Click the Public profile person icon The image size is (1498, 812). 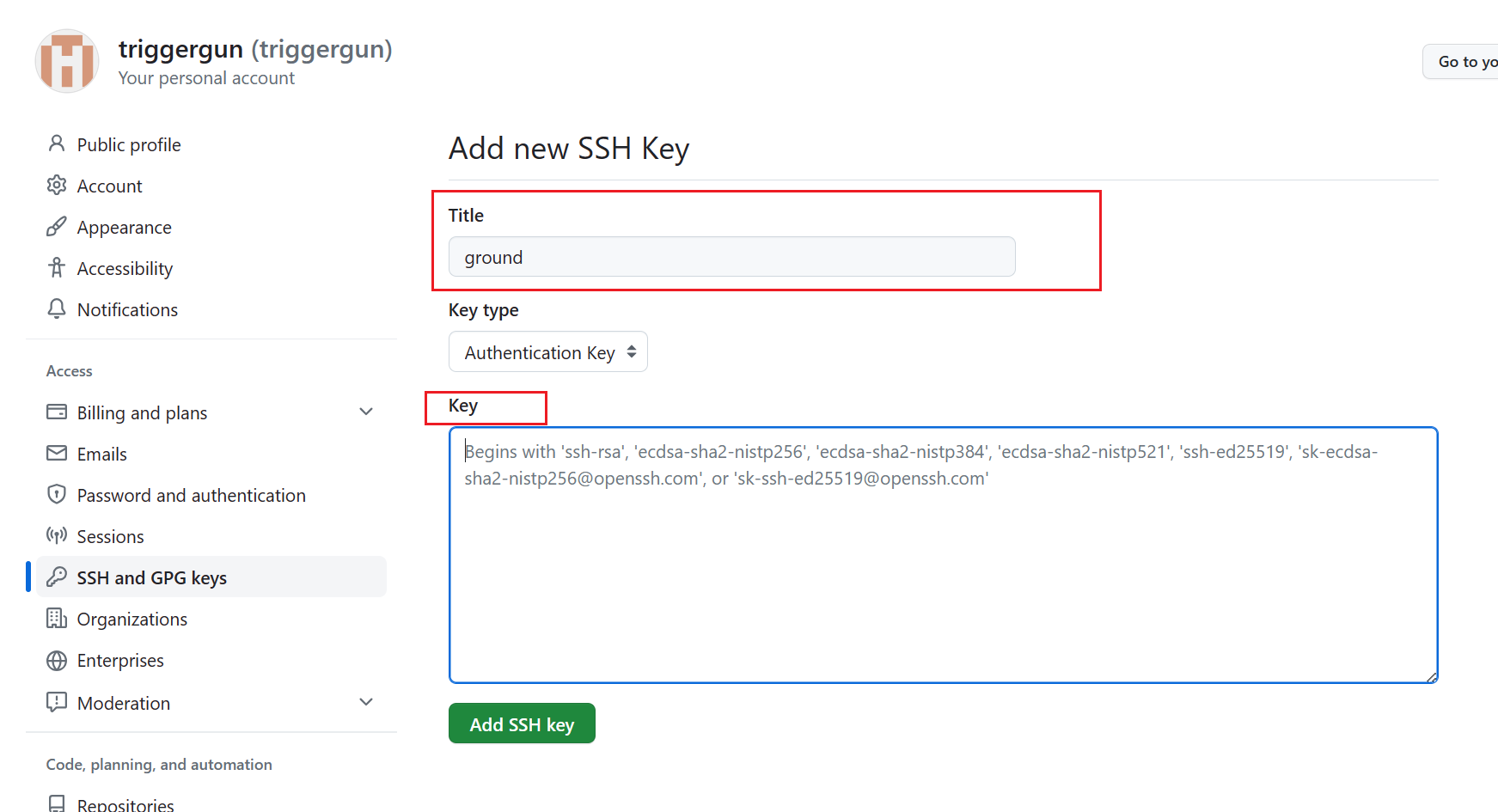click(x=57, y=143)
